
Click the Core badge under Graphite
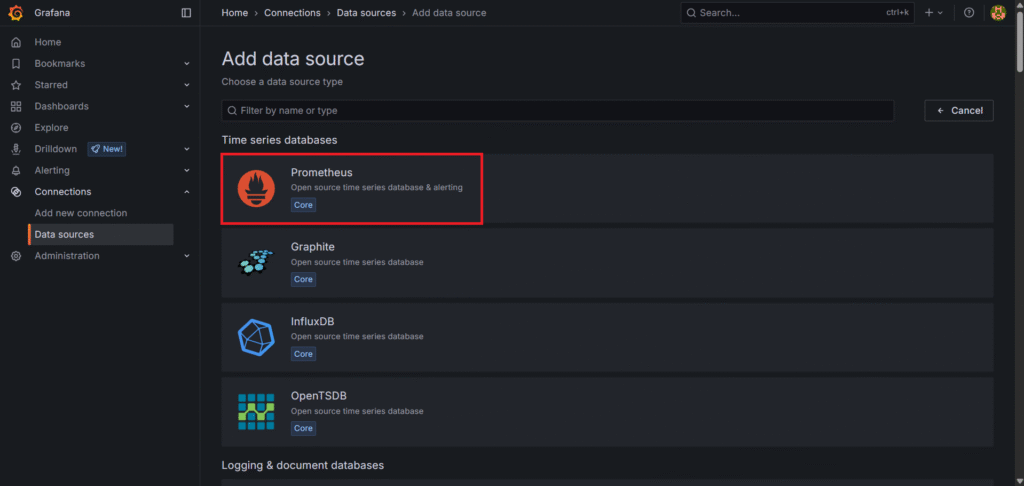coord(303,280)
